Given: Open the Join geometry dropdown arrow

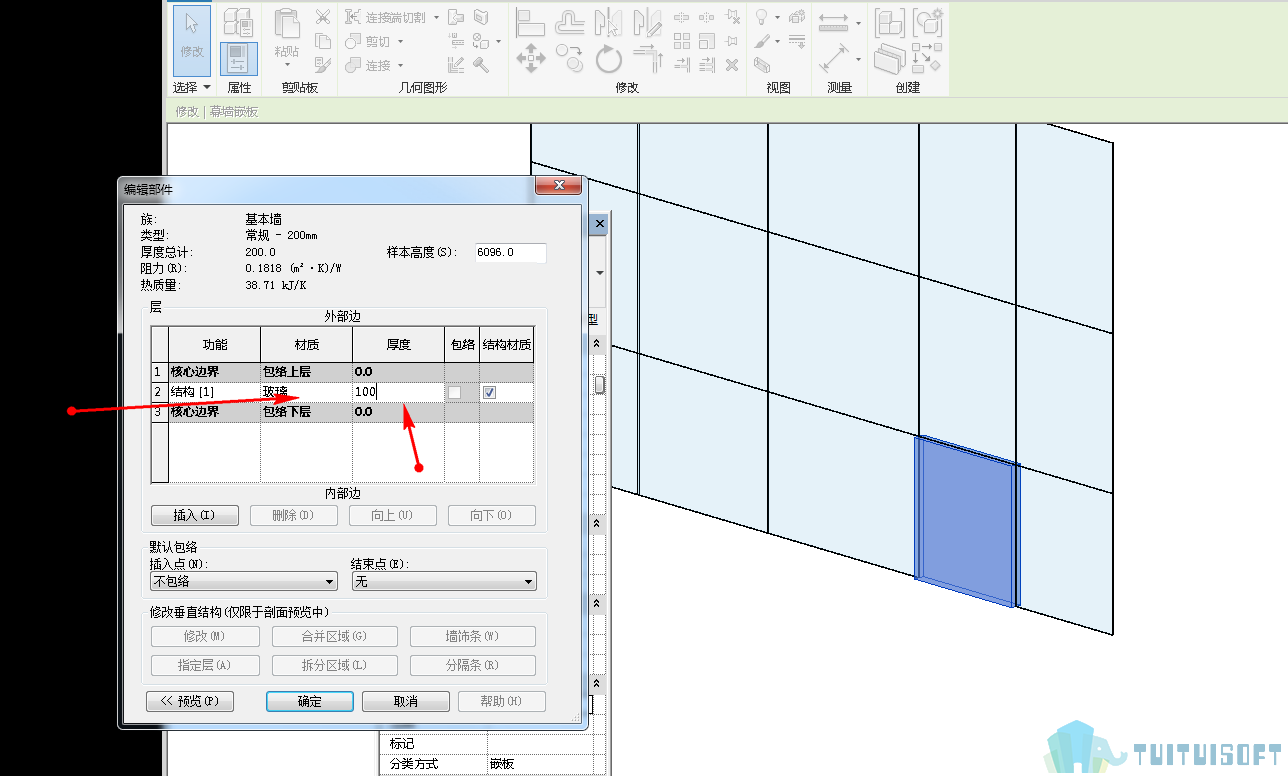Looking at the screenshot, I should click(401, 65).
